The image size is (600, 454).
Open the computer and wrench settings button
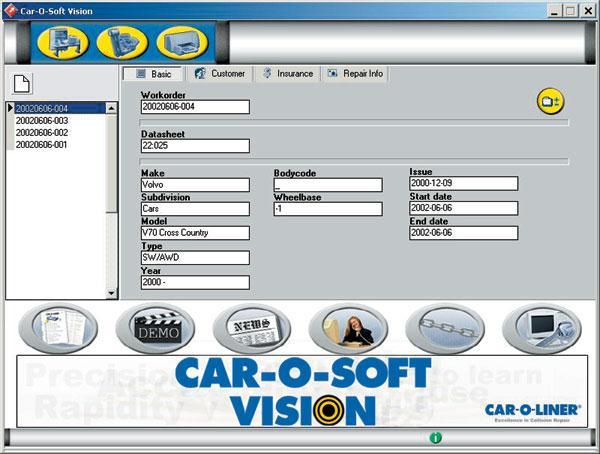point(542,328)
